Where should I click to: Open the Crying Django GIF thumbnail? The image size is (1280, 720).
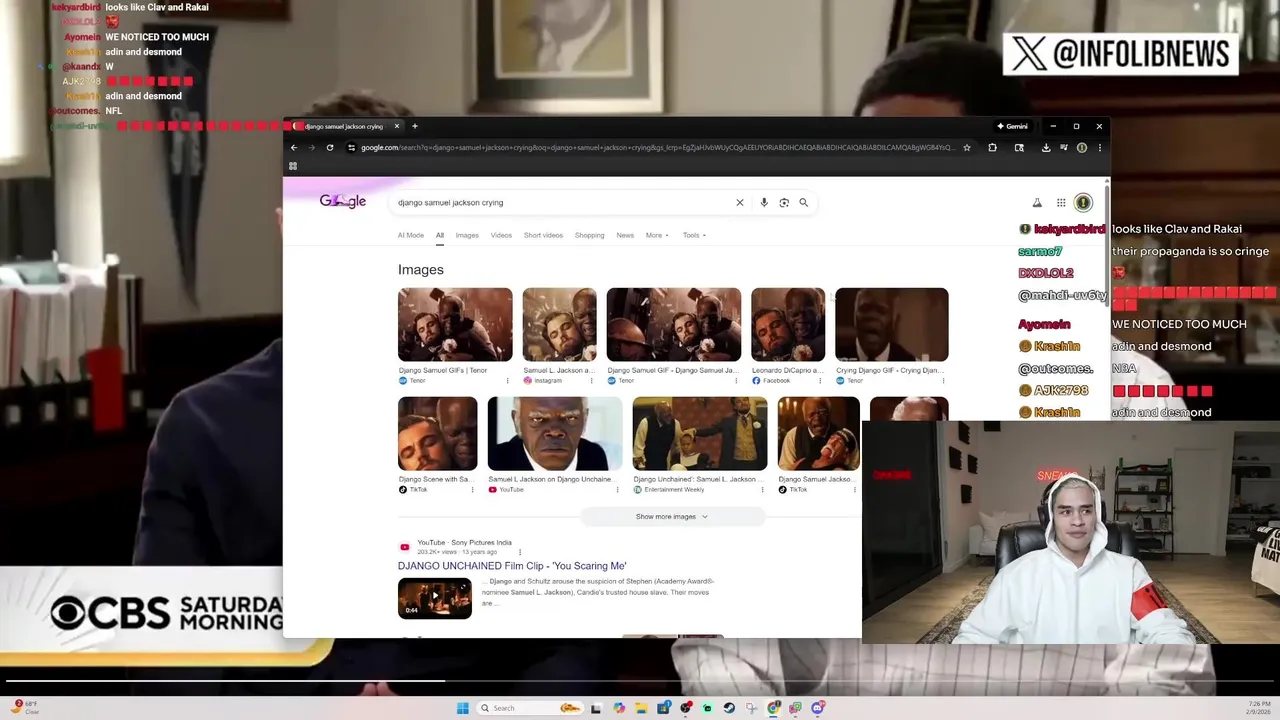[892, 325]
